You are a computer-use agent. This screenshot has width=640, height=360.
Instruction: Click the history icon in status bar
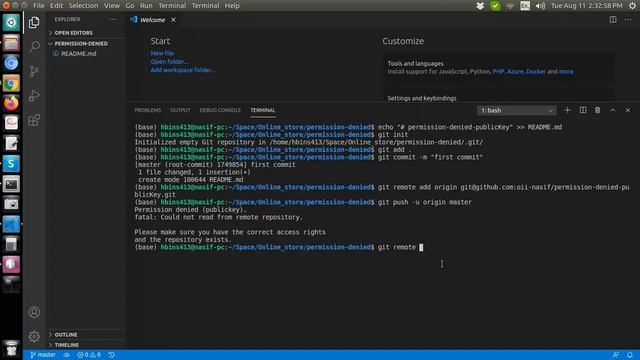coord(111,355)
